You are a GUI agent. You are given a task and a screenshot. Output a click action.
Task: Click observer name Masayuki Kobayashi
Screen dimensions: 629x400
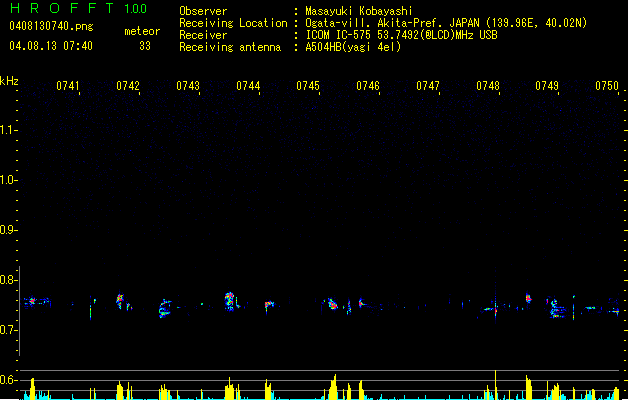tap(359, 11)
